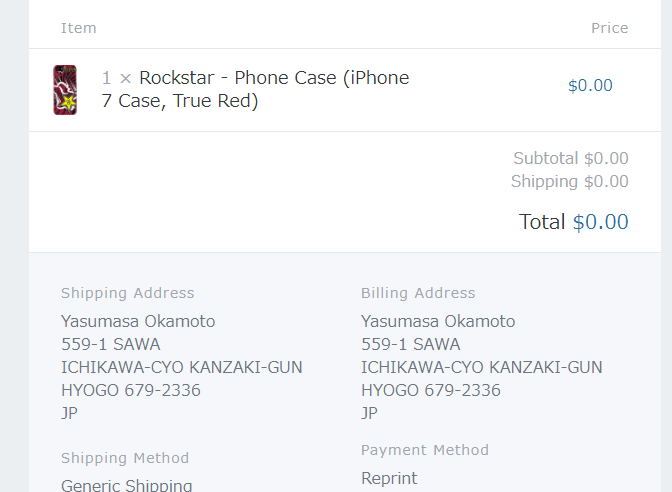672x492 pixels.
Task: Click the billing JP country code
Action: (369, 413)
